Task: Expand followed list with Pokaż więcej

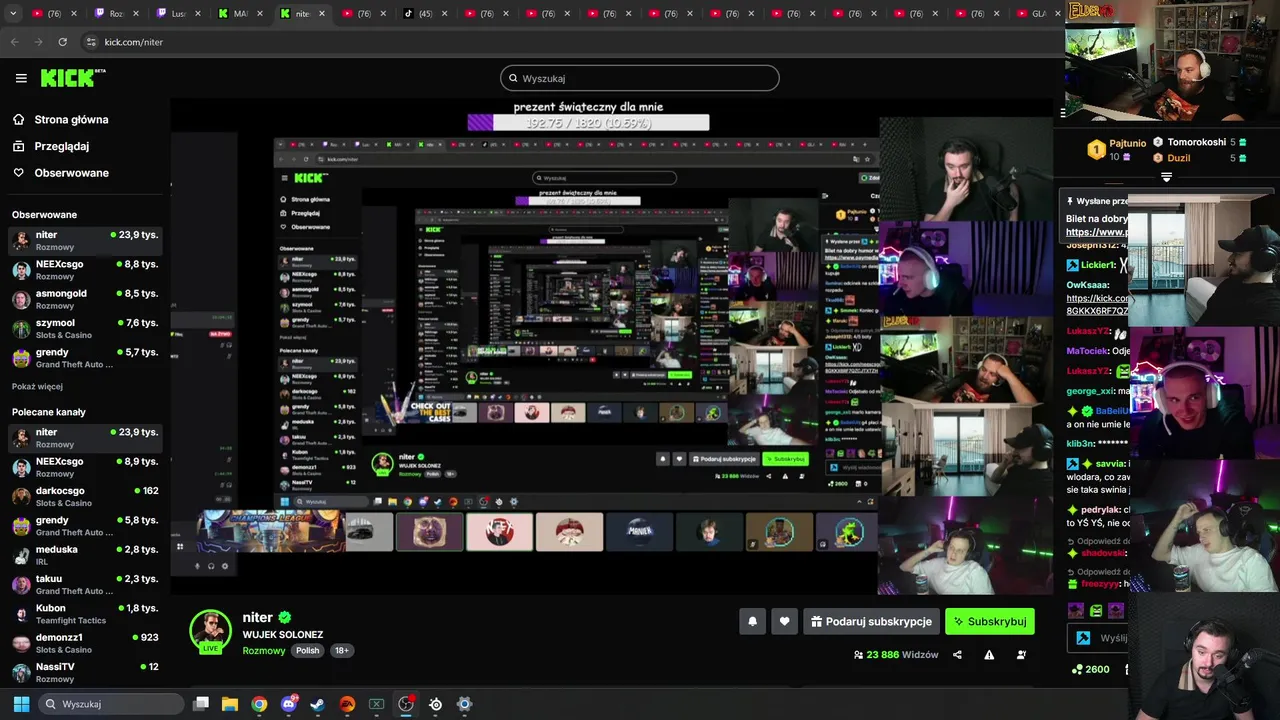Action: point(37,386)
